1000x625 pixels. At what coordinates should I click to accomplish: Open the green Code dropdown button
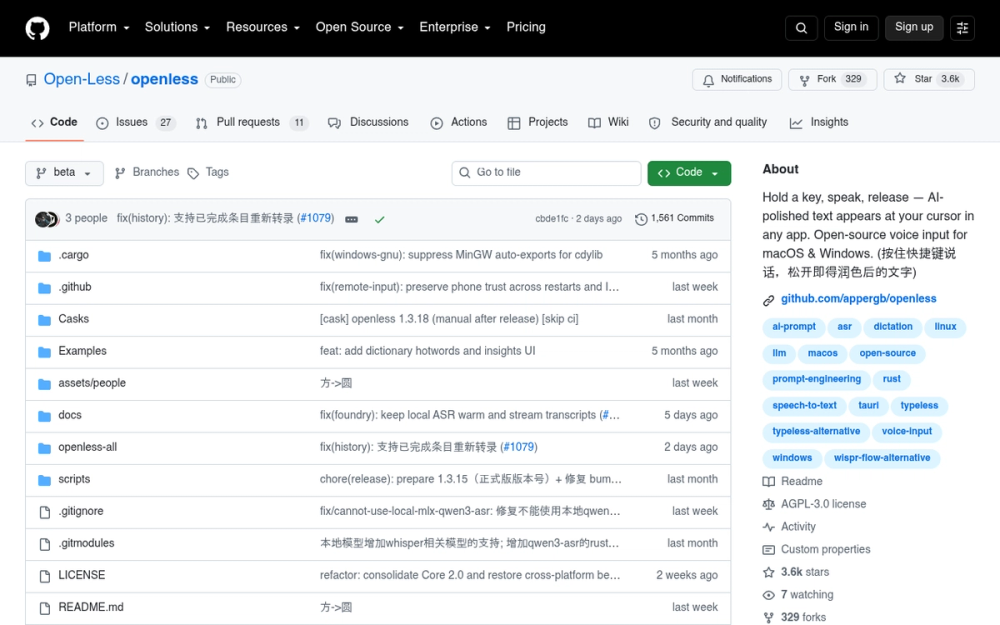point(689,173)
